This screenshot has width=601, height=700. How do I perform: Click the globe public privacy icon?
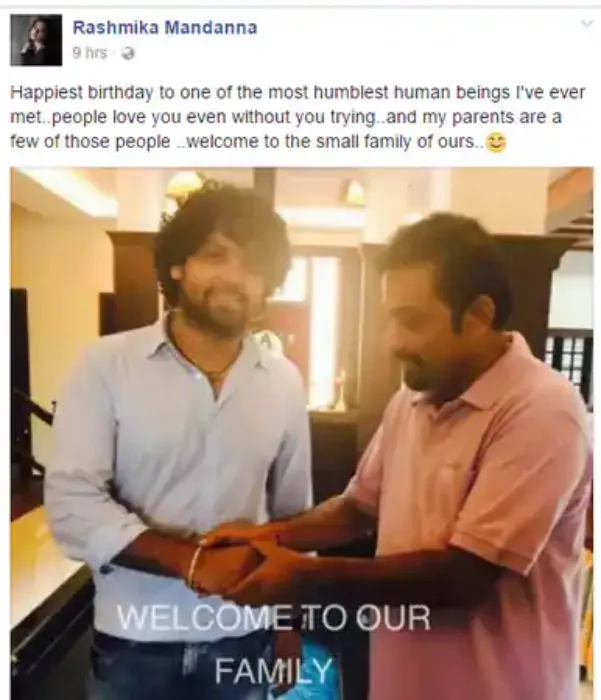pos(128,54)
